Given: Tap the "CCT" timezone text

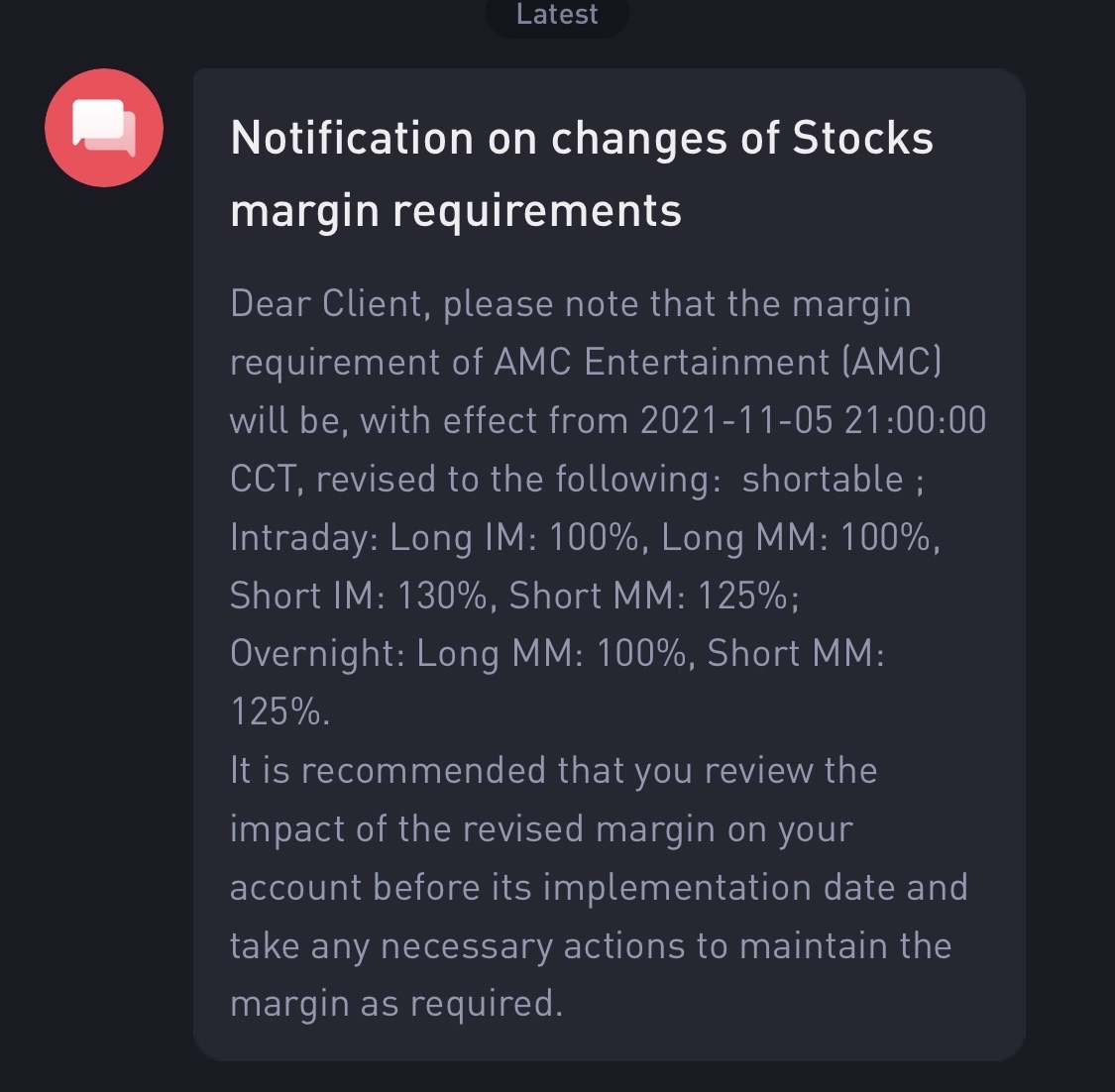Looking at the screenshot, I should pos(263,480).
